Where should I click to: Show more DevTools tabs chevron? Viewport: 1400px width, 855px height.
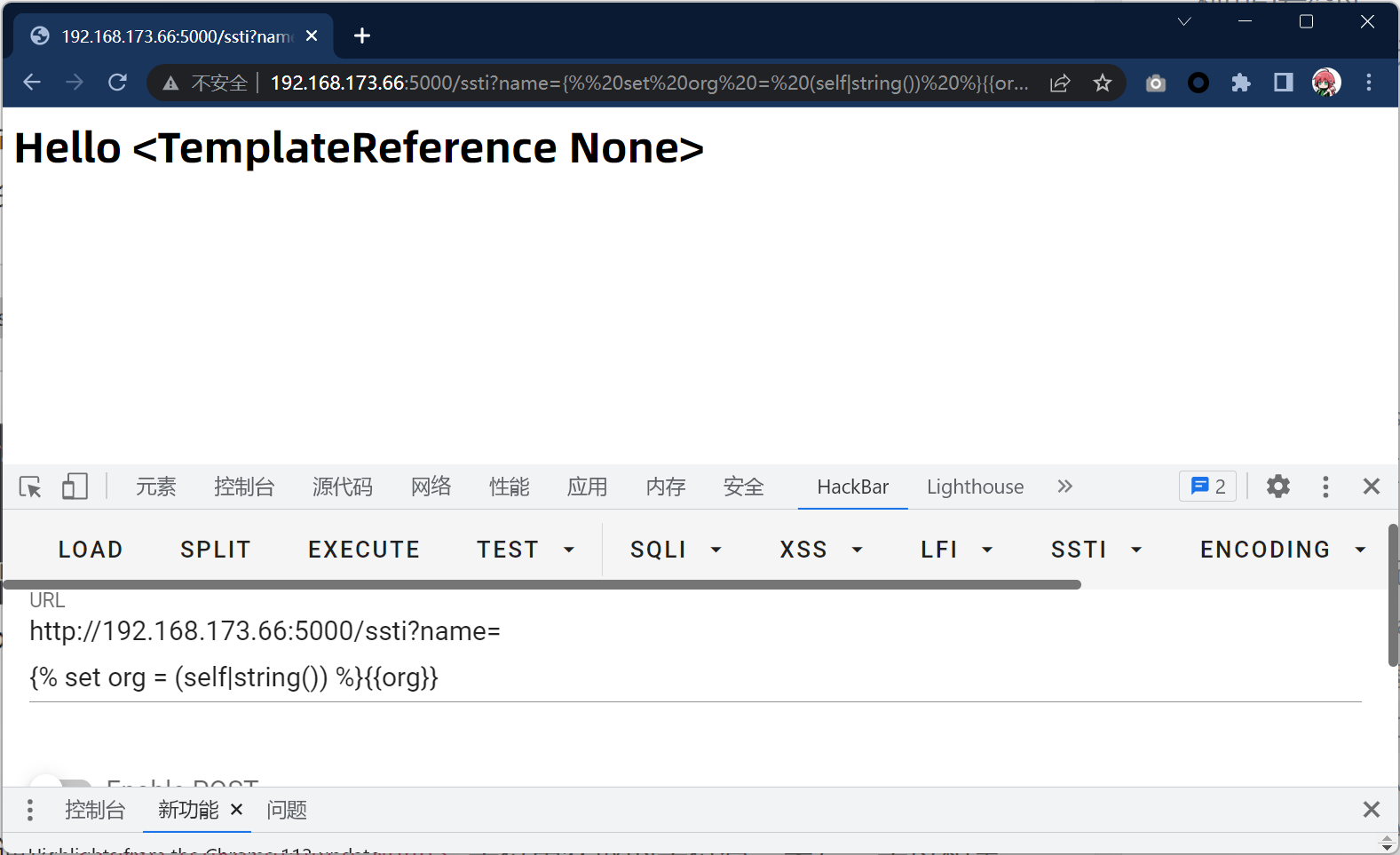[1064, 487]
